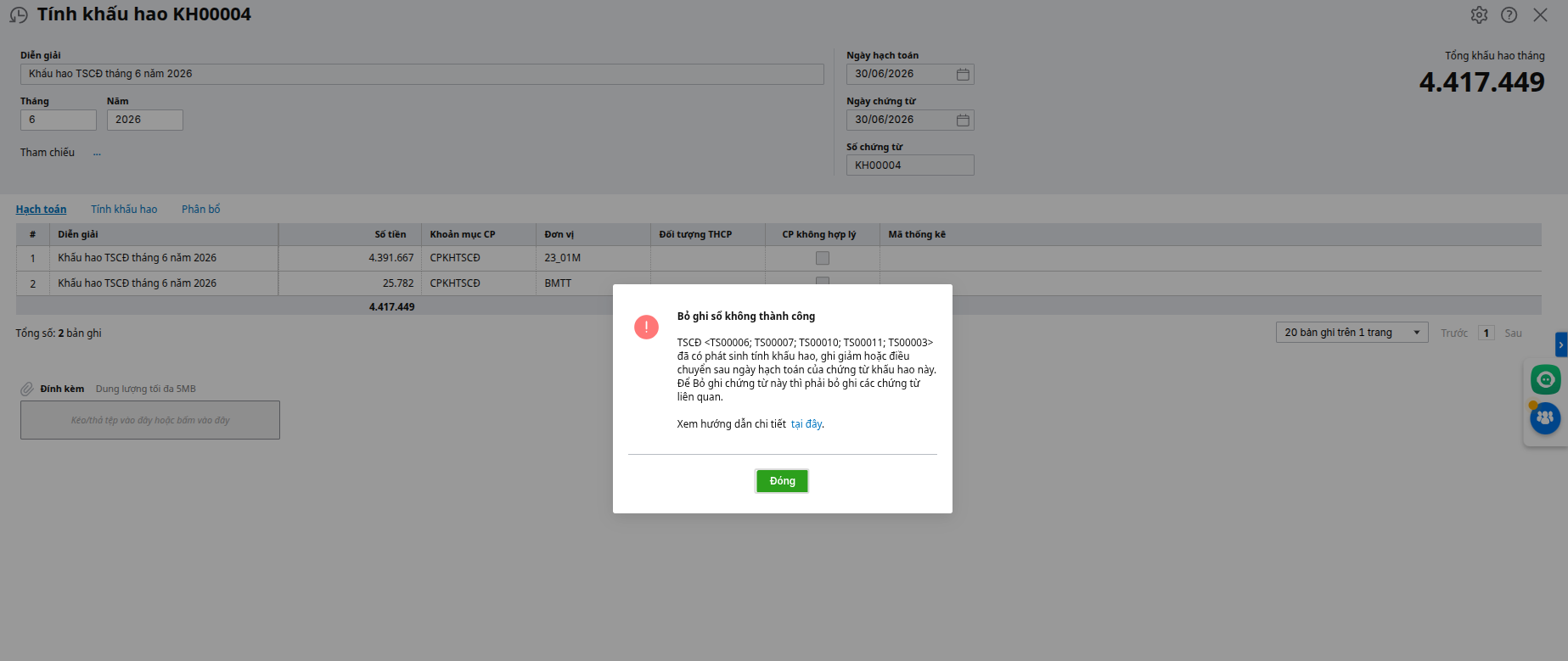1568x661 pixels.
Task: Expand the blue side panel arrow
Action: (1560, 345)
